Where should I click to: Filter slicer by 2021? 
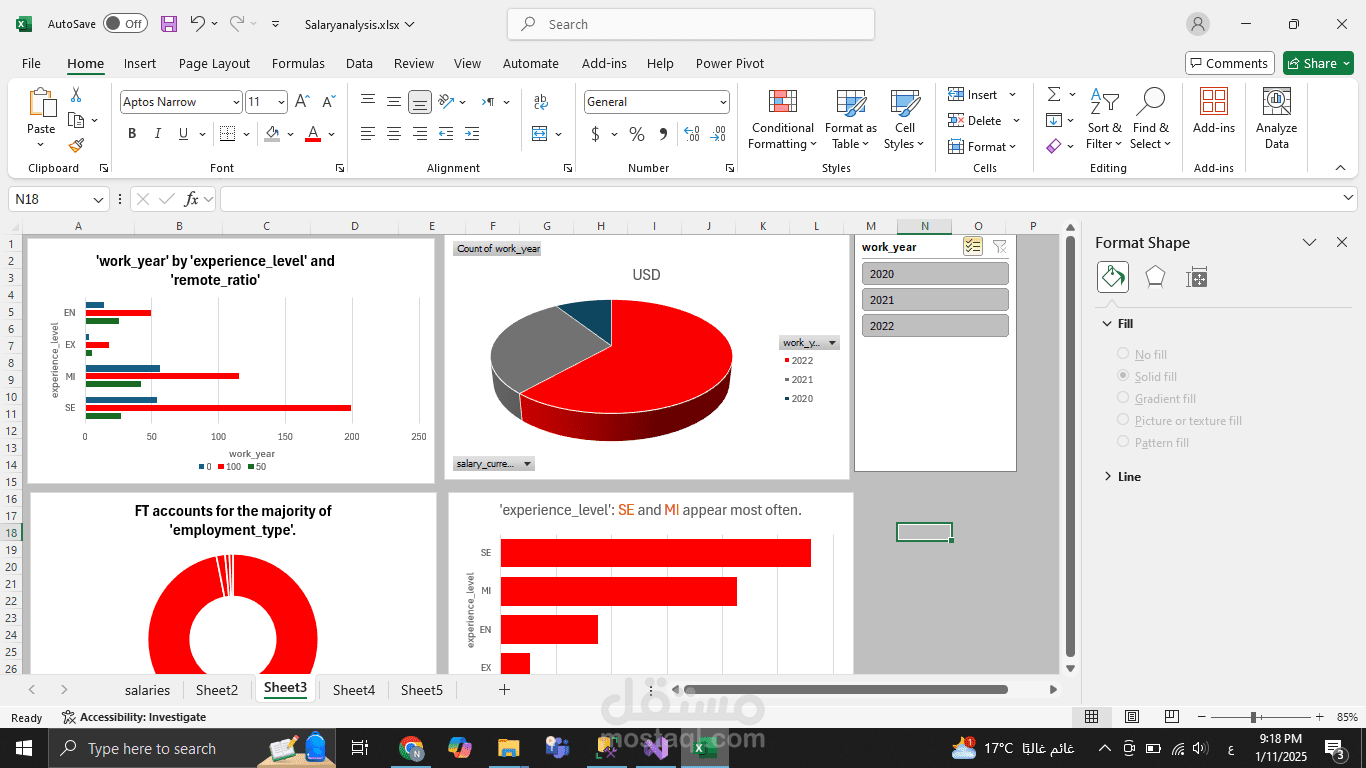pyautogui.click(x=935, y=300)
